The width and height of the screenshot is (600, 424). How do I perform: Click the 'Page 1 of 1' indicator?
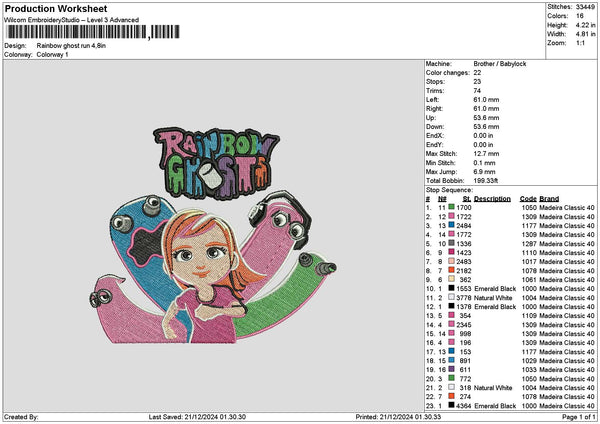click(579, 417)
